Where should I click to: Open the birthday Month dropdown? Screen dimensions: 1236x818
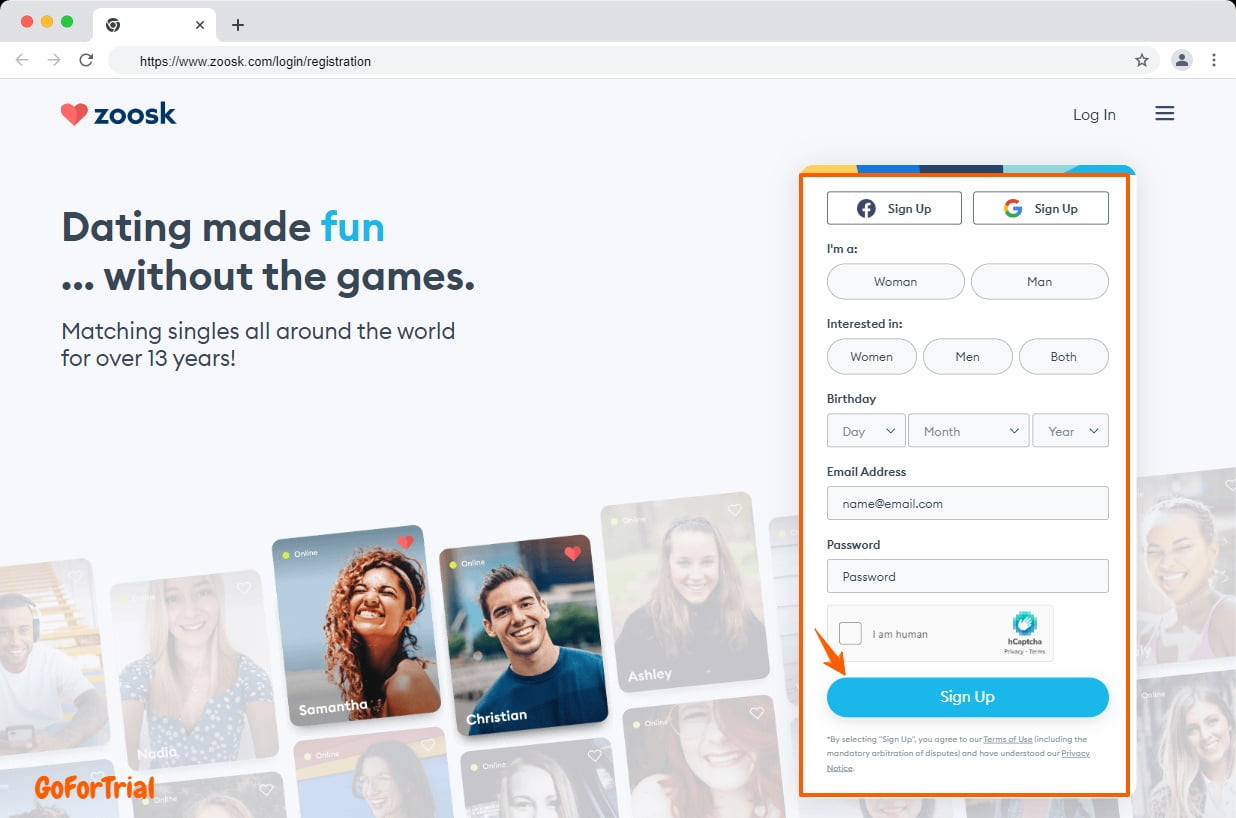[x=969, y=431]
